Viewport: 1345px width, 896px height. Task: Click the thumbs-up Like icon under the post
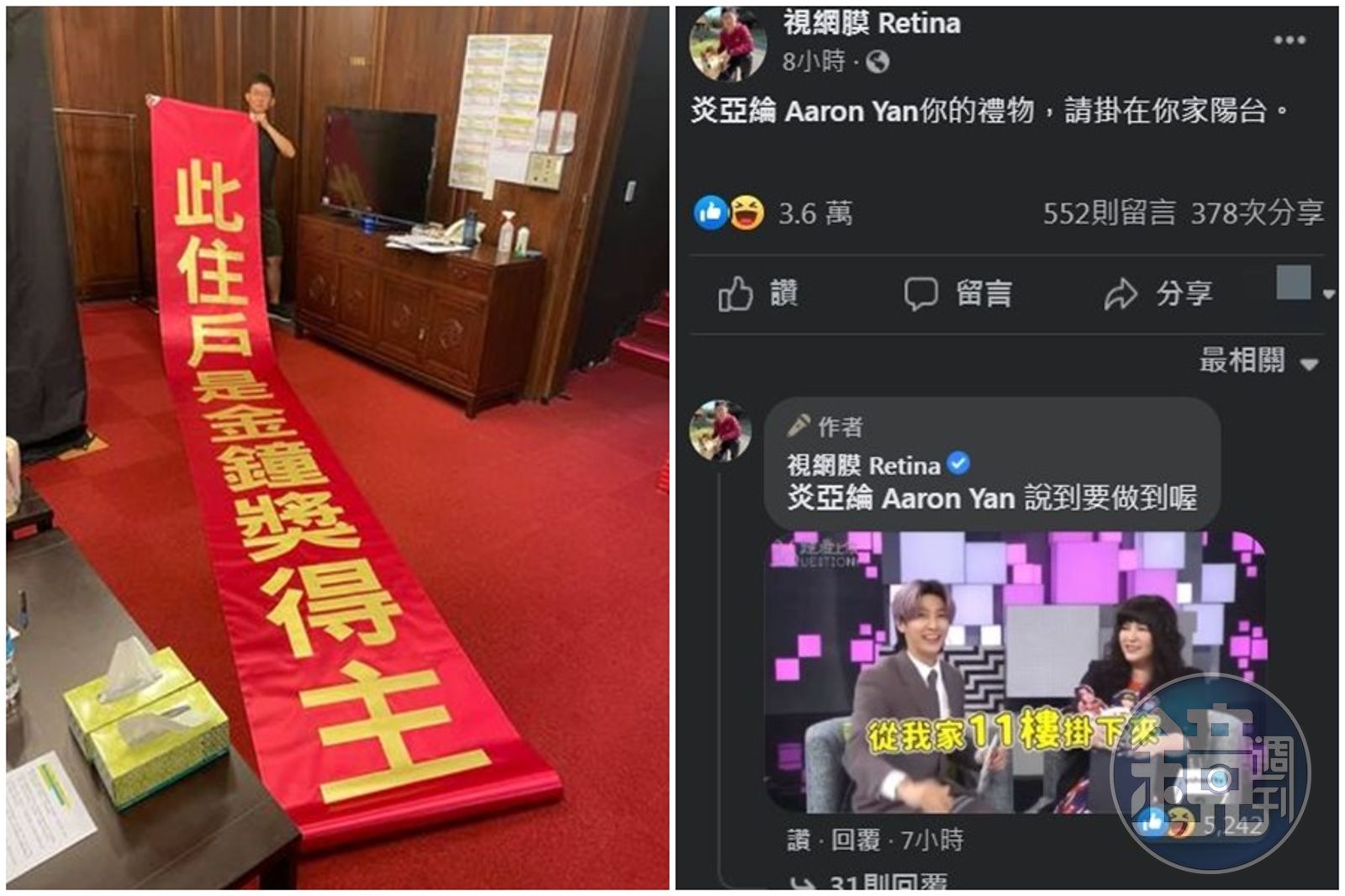pos(736,294)
